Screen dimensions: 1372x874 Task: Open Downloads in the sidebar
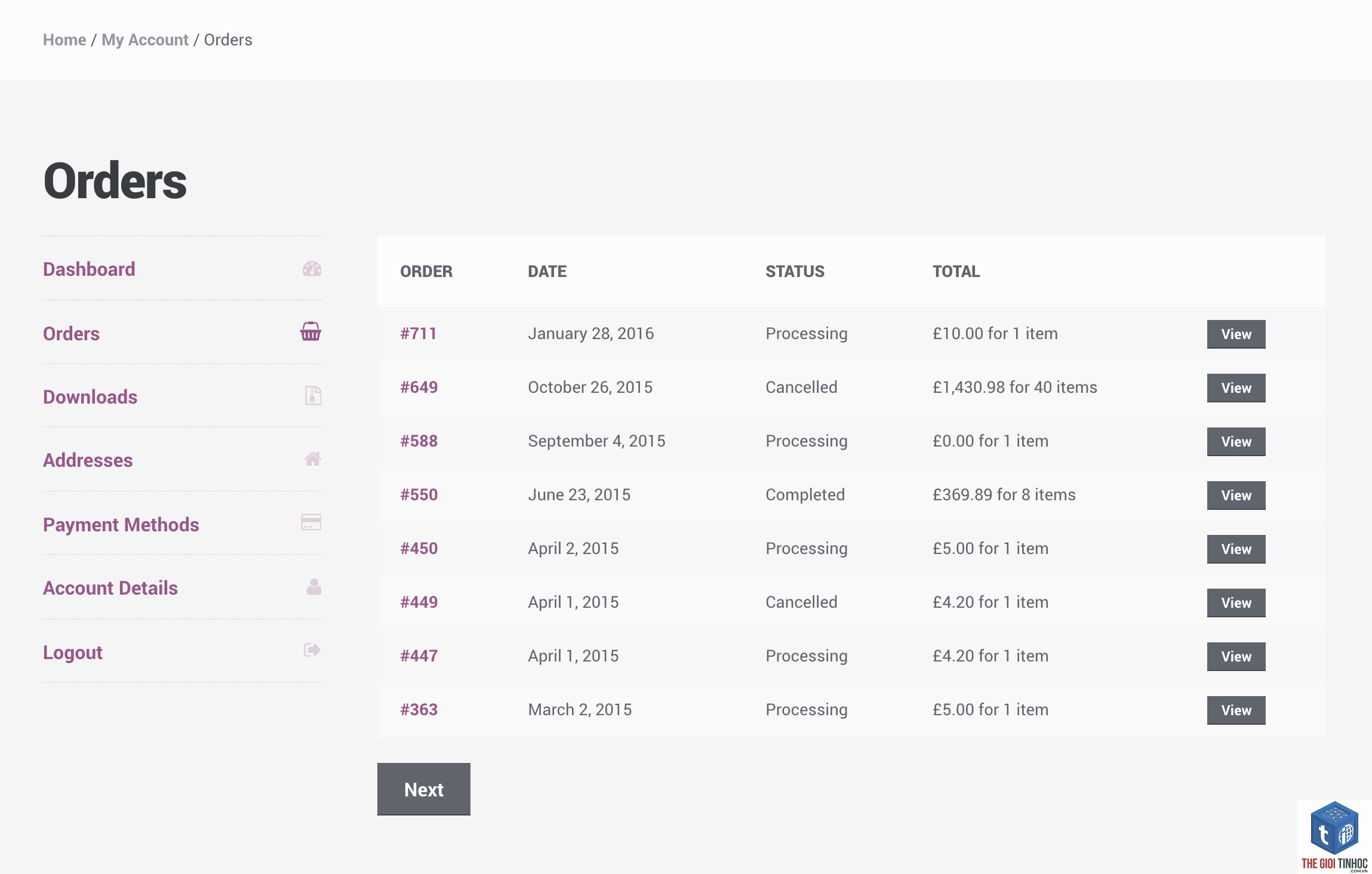coord(90,397)
